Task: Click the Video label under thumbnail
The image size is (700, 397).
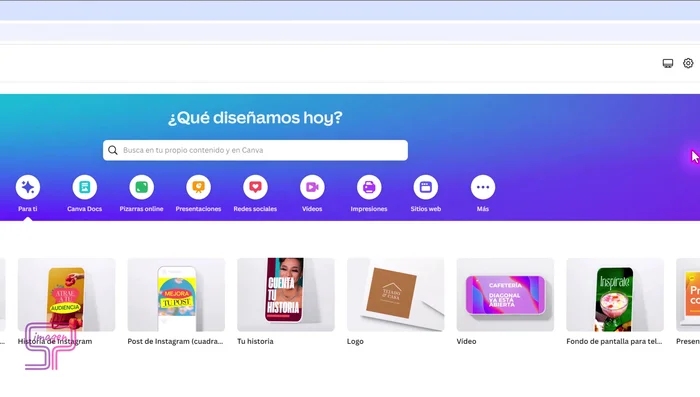Action: pos(467,341)
